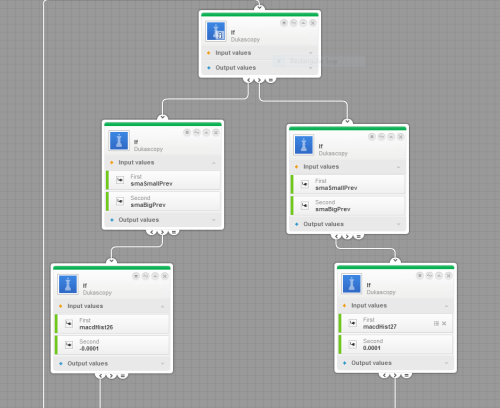Click the top input connector of the macdHist27 block

[x=395, y=260]
